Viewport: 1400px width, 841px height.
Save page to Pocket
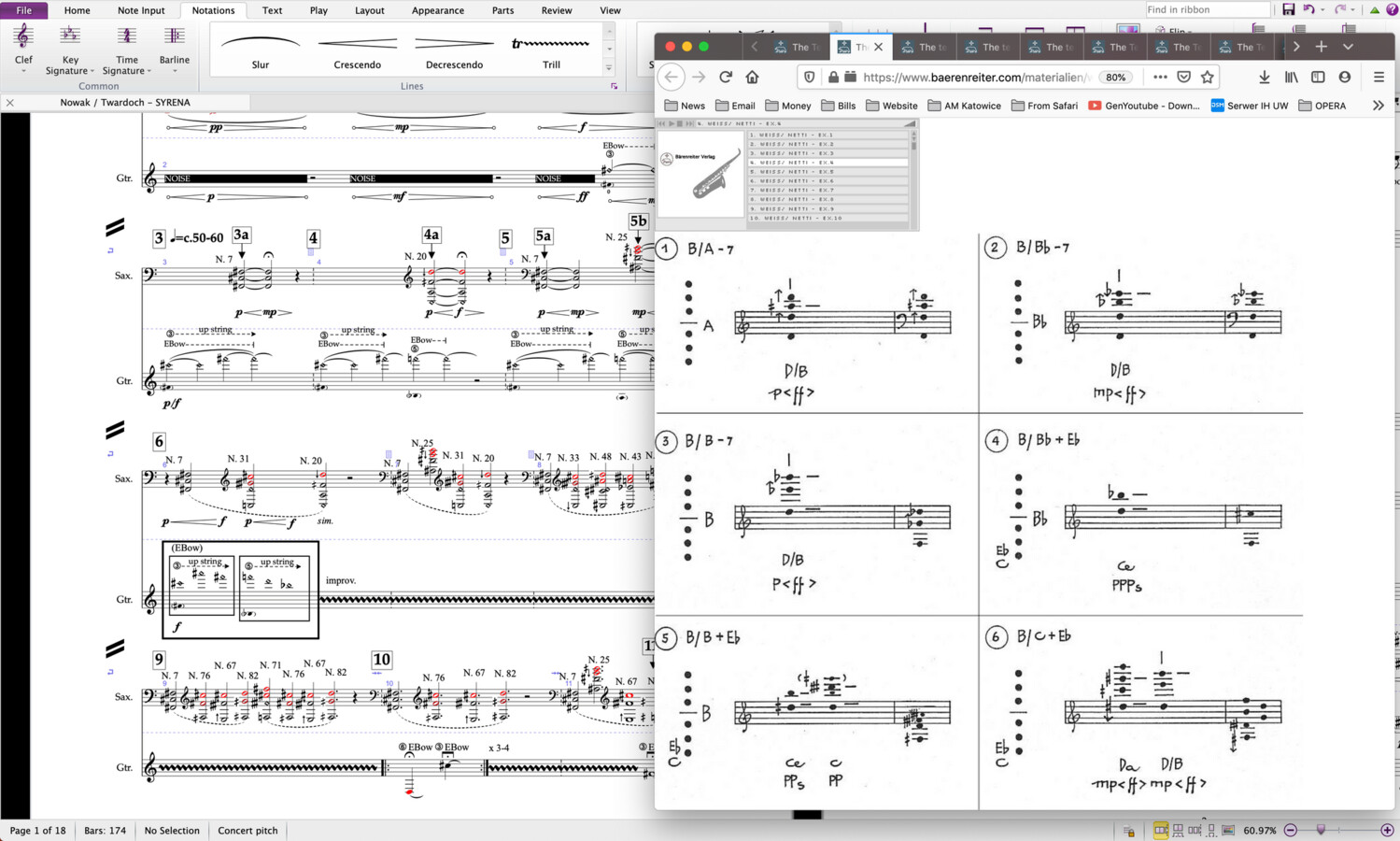pyautogui.click(x=1183, y=77)
